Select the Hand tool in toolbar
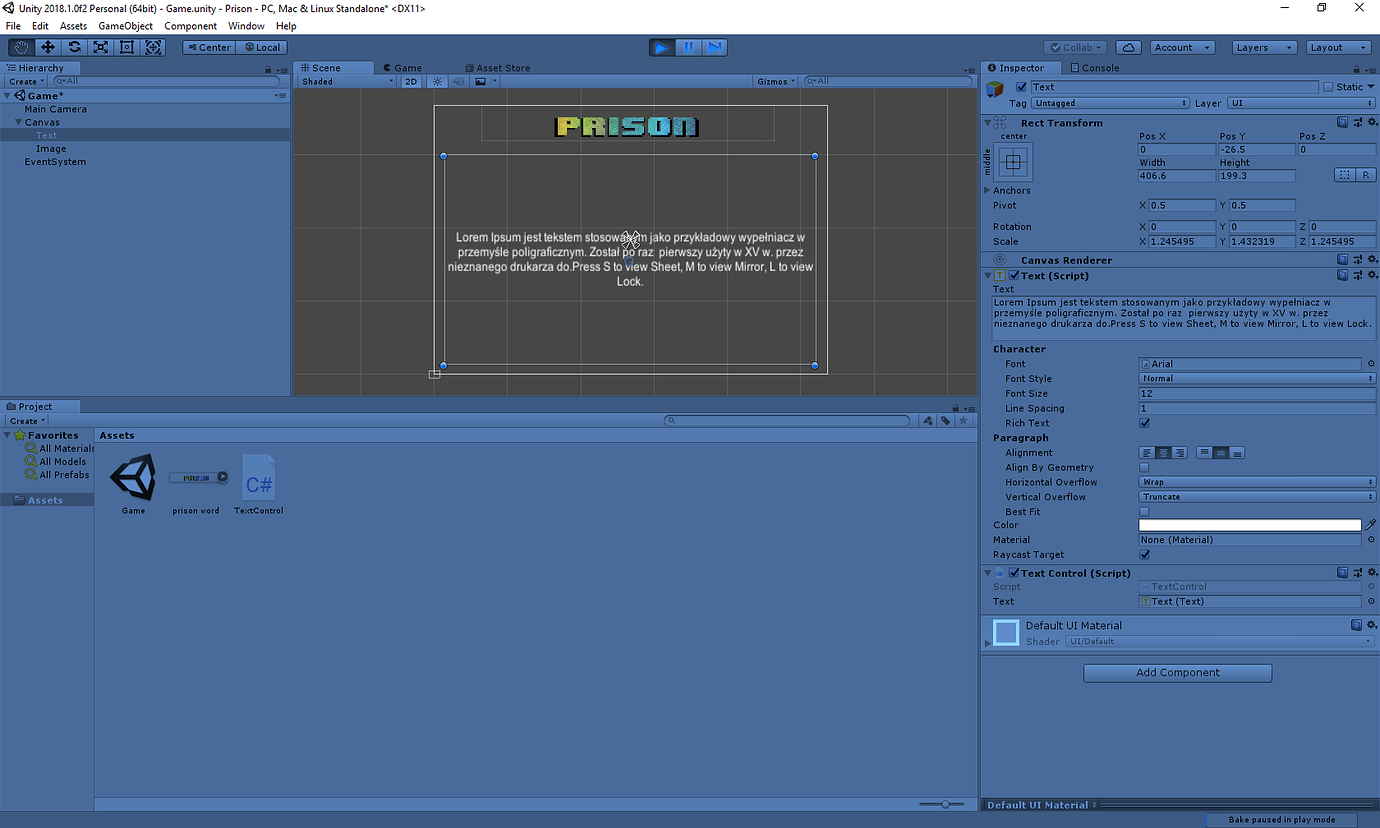Screen dimensions: 1380x828 click(x=21, y=47)
